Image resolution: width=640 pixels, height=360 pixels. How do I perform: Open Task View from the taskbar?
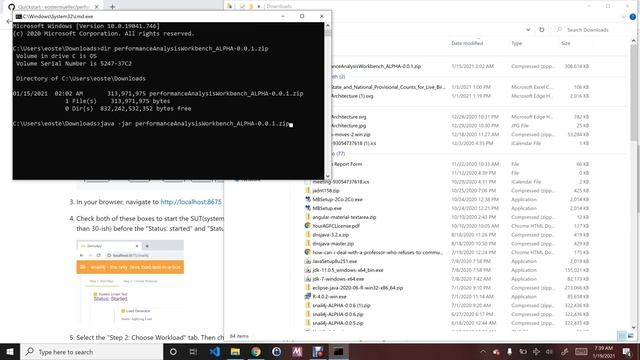pos(193,351)
